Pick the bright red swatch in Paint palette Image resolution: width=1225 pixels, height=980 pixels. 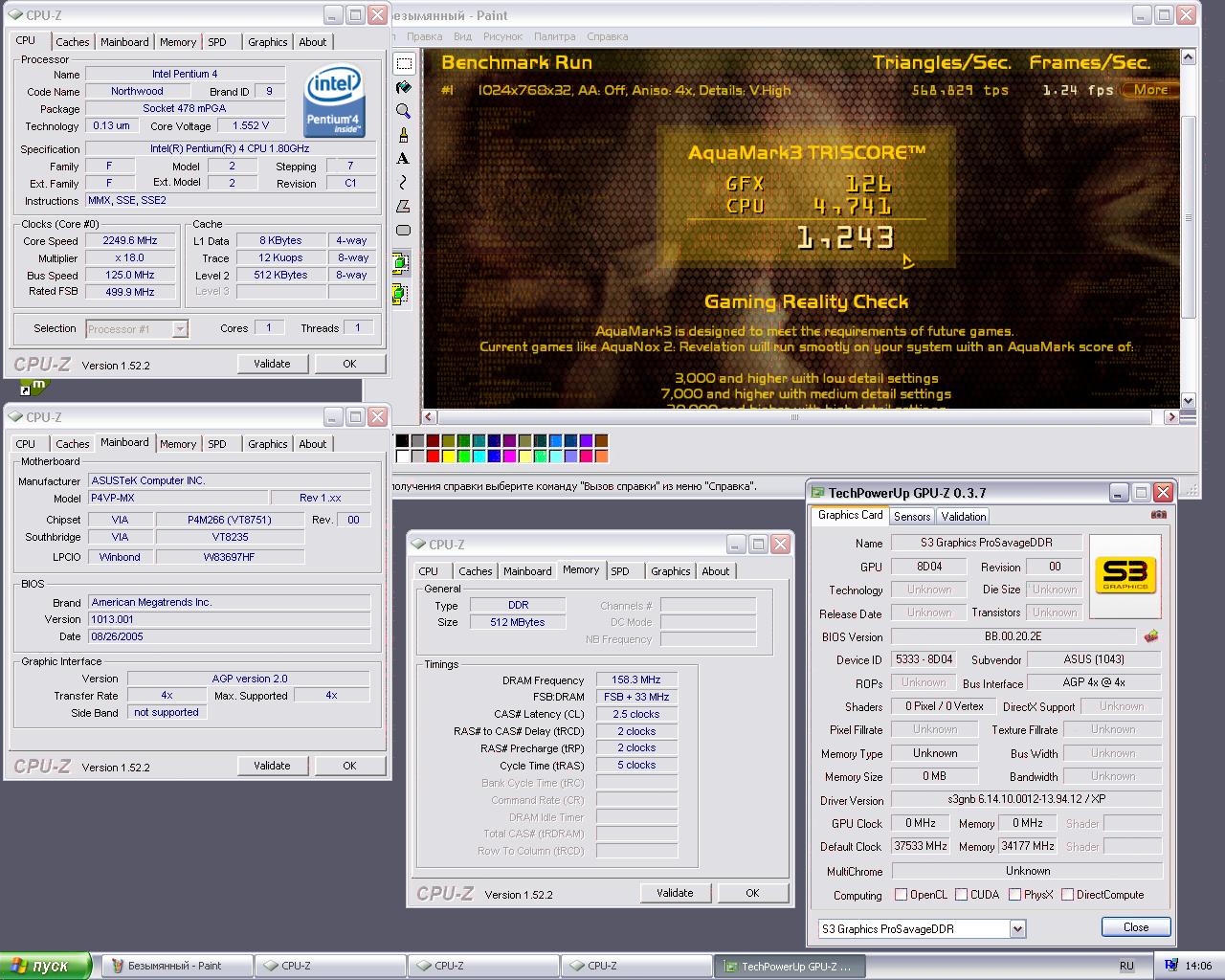click(x=434, y=457)
